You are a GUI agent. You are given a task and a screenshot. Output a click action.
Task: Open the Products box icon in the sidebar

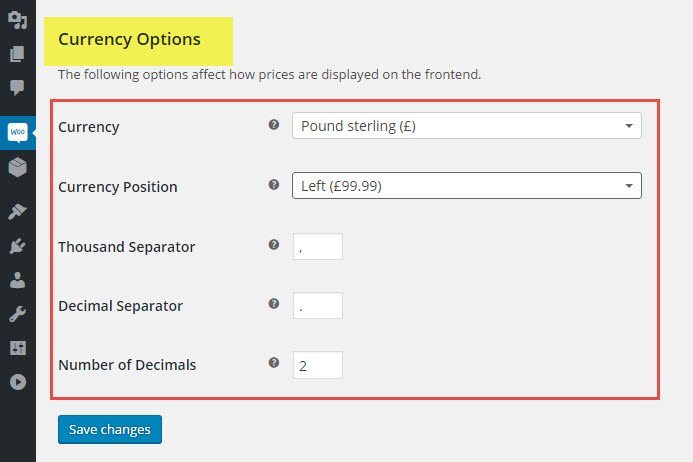pos(18,167)
